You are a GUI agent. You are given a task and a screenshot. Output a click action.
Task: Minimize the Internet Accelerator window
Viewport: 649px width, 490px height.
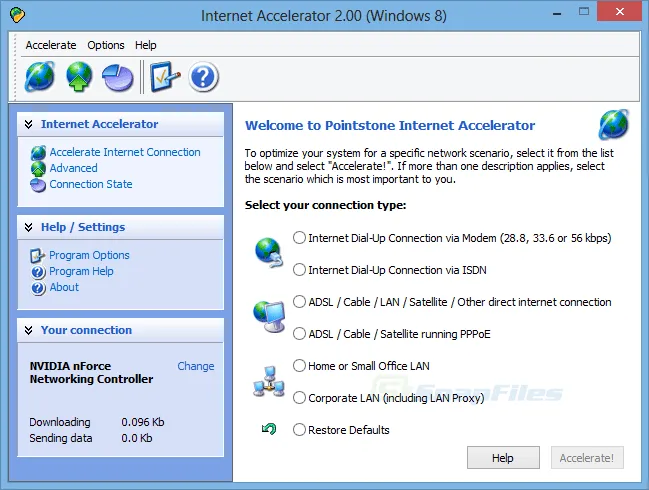tap(557, 14)
